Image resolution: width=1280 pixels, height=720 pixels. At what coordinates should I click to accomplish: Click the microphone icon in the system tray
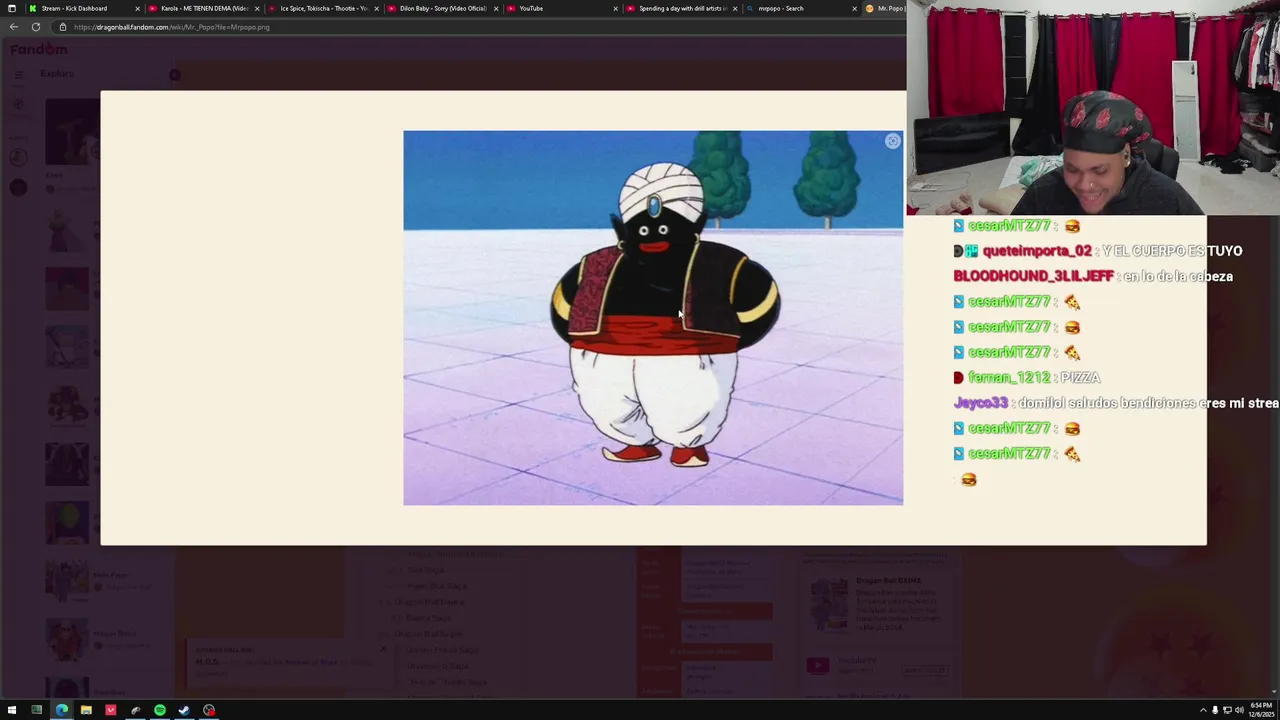click(x=1215, y=710)
